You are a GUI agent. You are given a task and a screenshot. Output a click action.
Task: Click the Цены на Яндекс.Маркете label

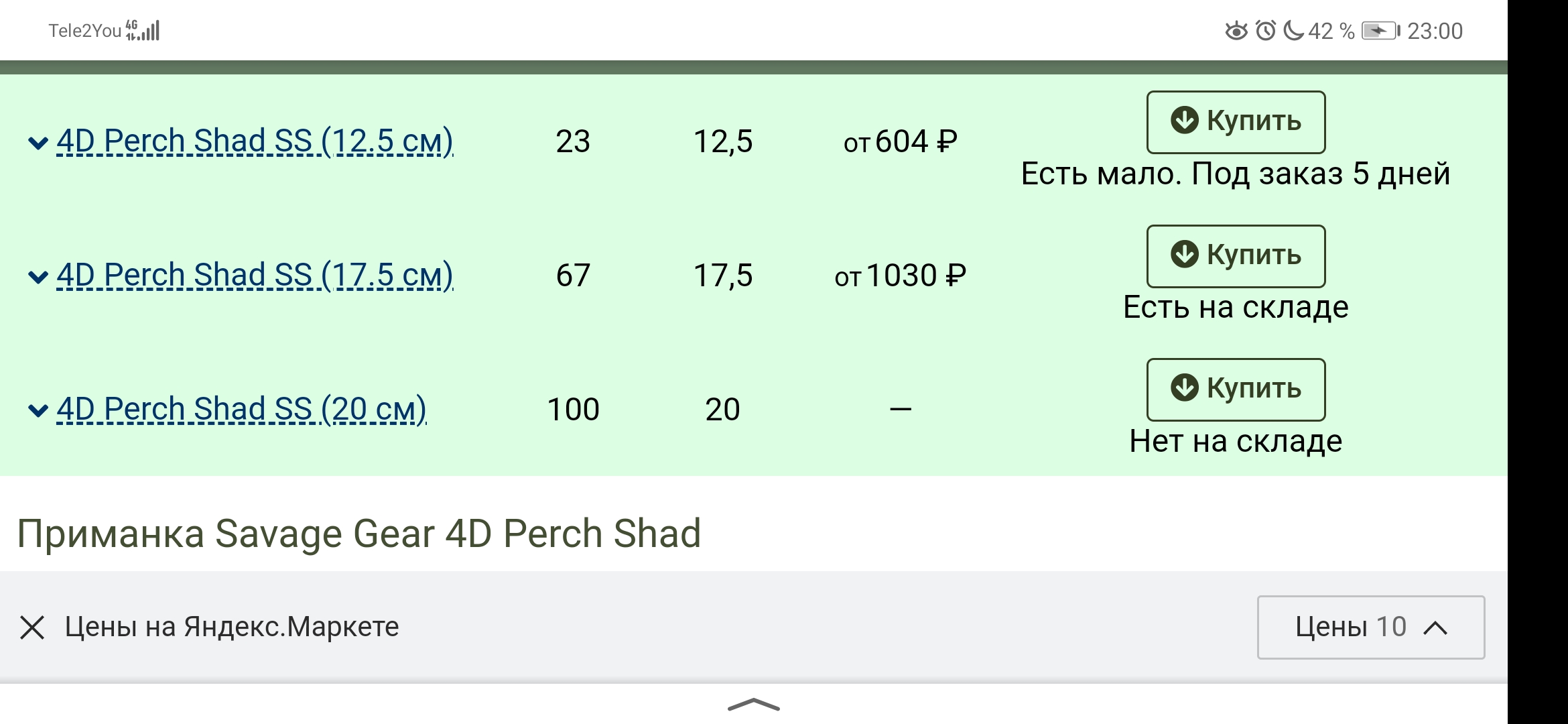[x=232, y=627]
